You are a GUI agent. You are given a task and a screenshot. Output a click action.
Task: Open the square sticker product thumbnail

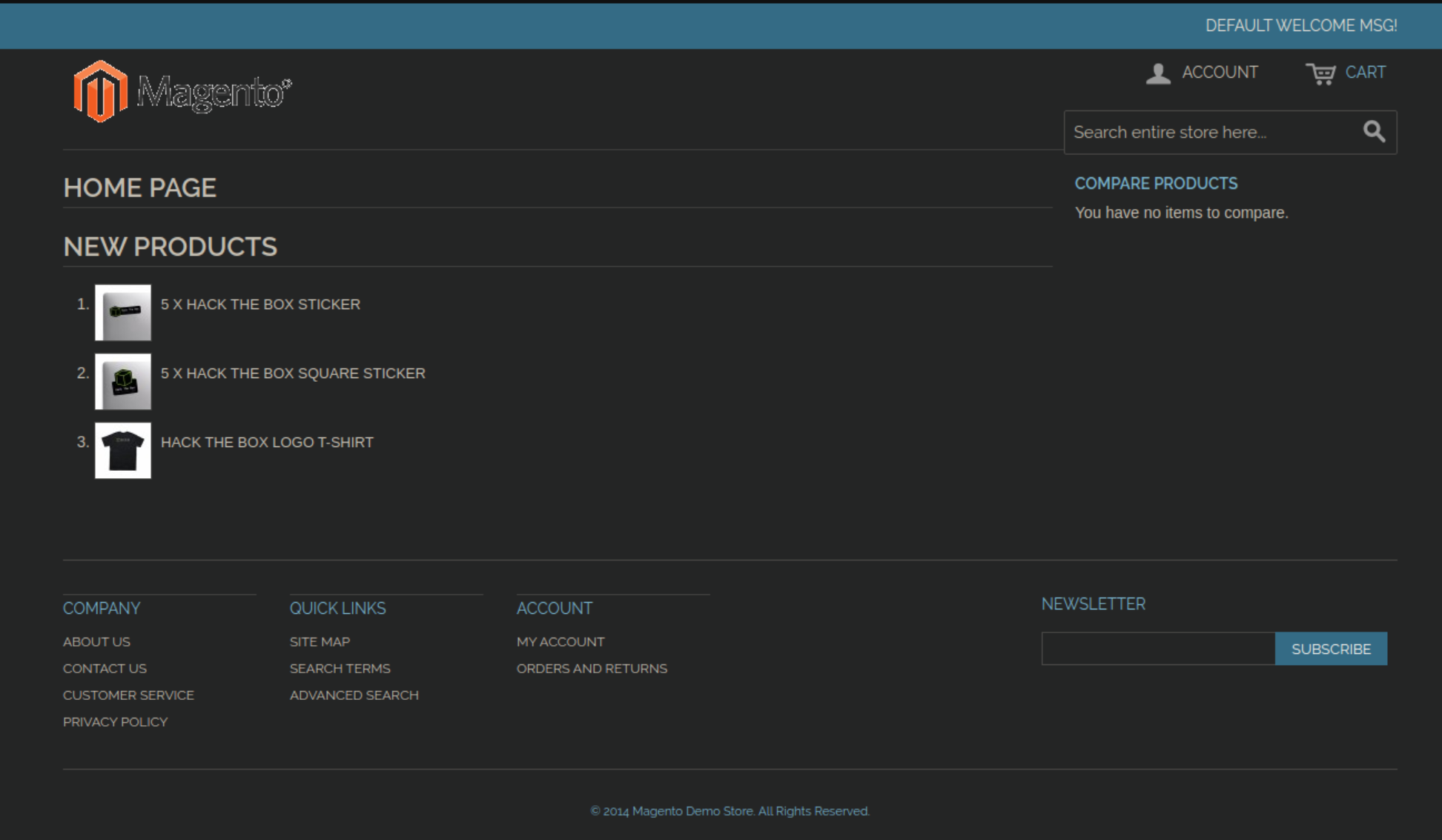pos(123,382)
